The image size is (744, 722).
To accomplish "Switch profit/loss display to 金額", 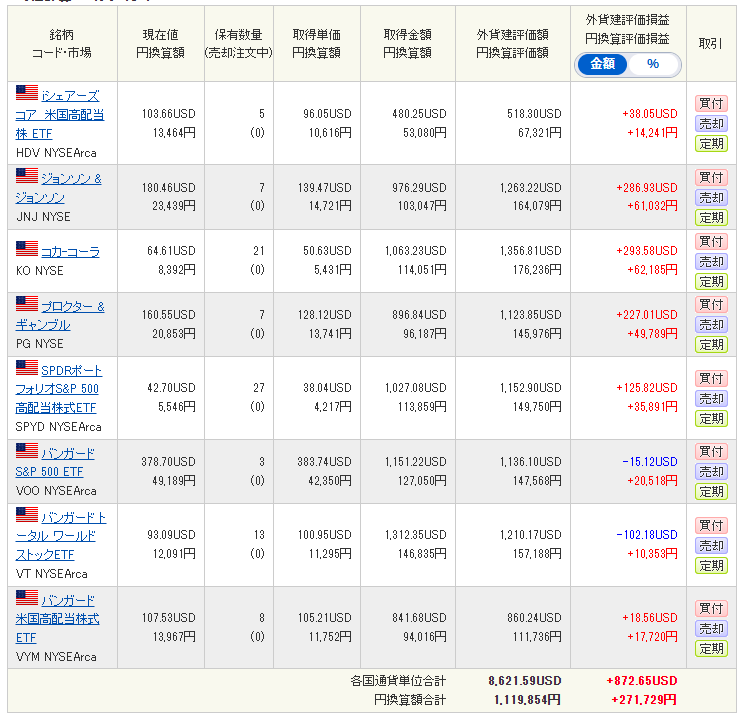I will pos(602,64).
